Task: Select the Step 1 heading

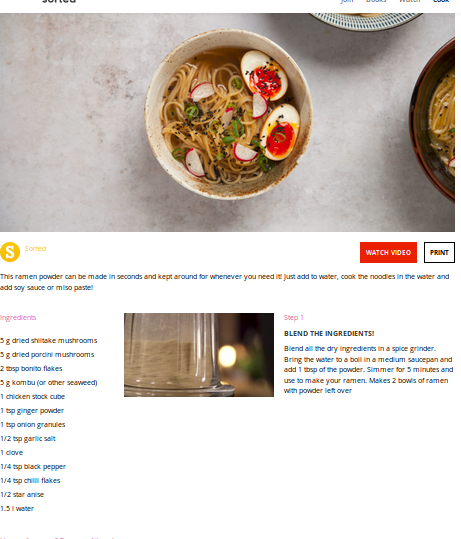Action: click(294, 318)
